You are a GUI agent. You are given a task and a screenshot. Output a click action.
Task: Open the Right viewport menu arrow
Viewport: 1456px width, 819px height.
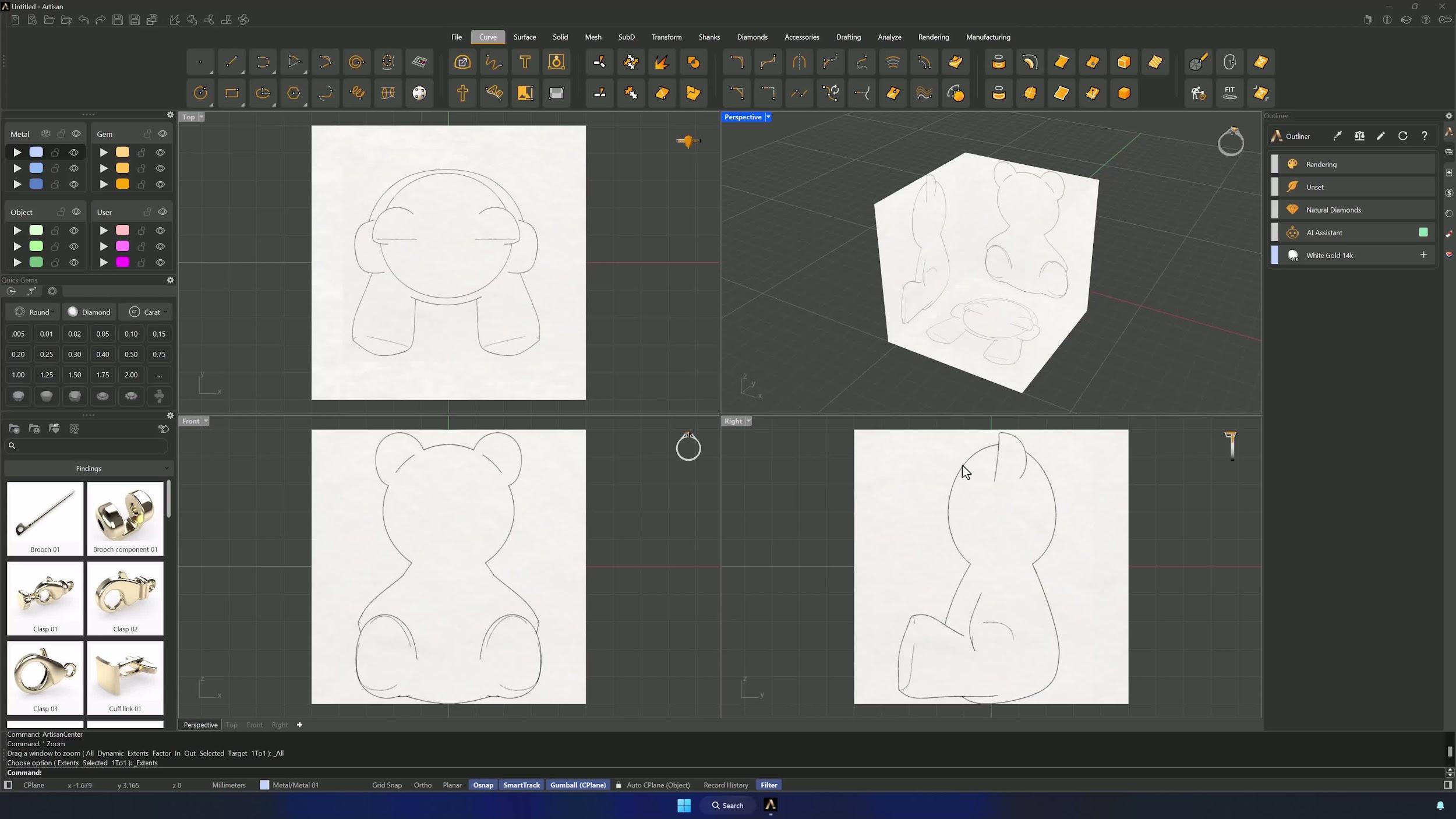pyautogui.click(x=748, y=421)
